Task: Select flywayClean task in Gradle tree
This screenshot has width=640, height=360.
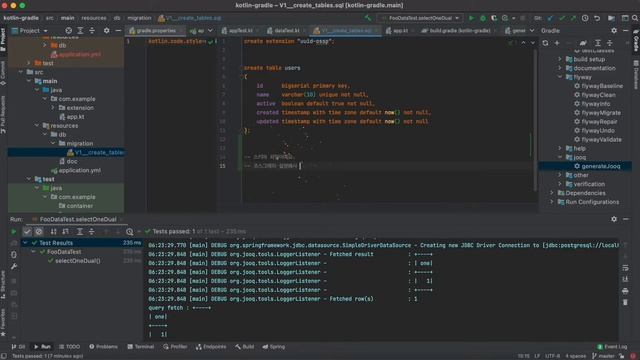Action: pos(598,95)
